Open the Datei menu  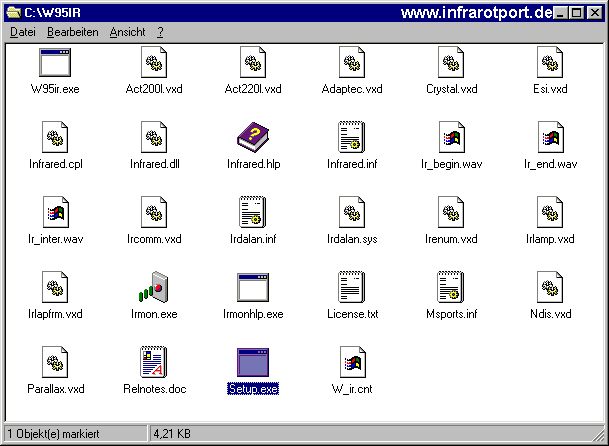coord(22,32)
